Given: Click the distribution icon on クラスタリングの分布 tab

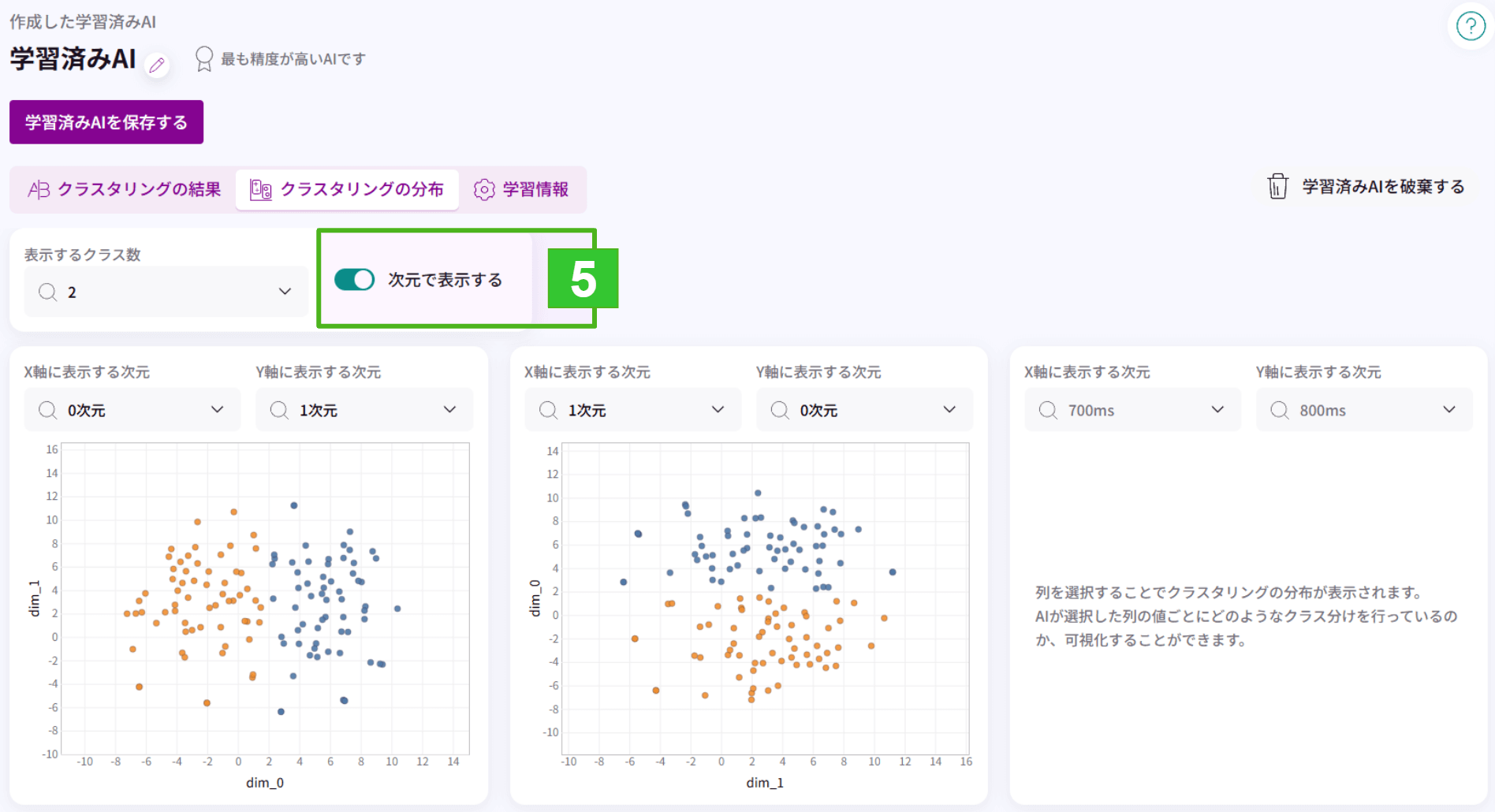Looking at the screenshot, I should coord(261,189).
